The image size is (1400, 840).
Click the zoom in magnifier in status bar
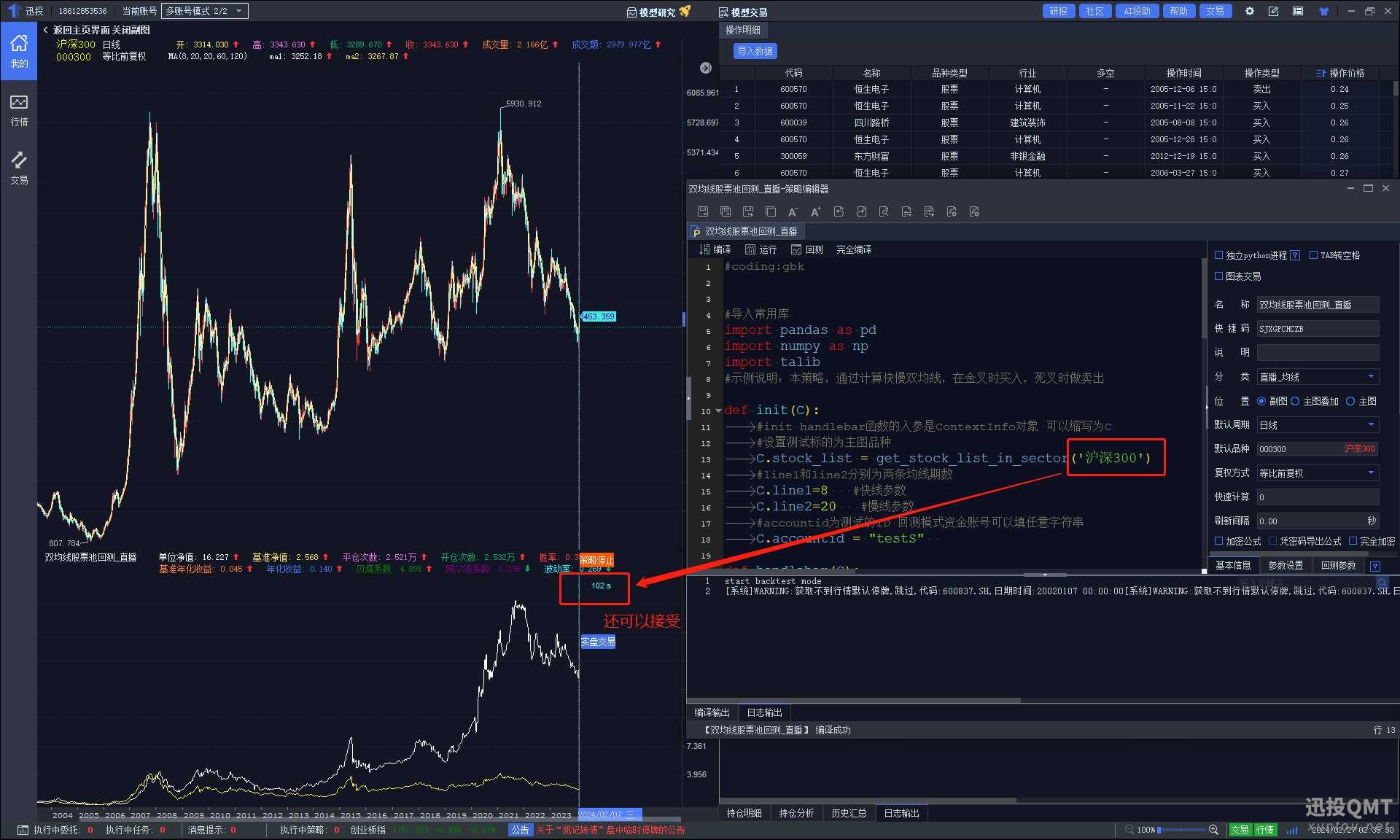click(1214, 830)
